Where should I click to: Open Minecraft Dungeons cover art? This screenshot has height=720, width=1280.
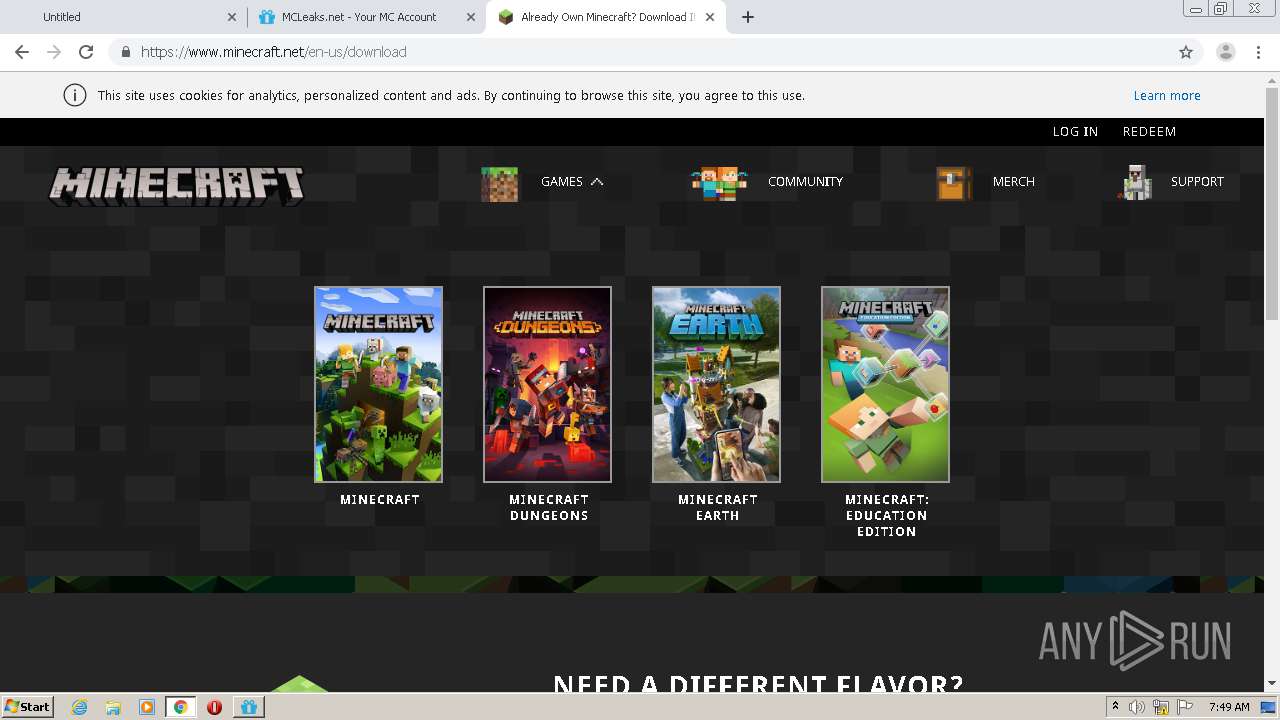547,384
